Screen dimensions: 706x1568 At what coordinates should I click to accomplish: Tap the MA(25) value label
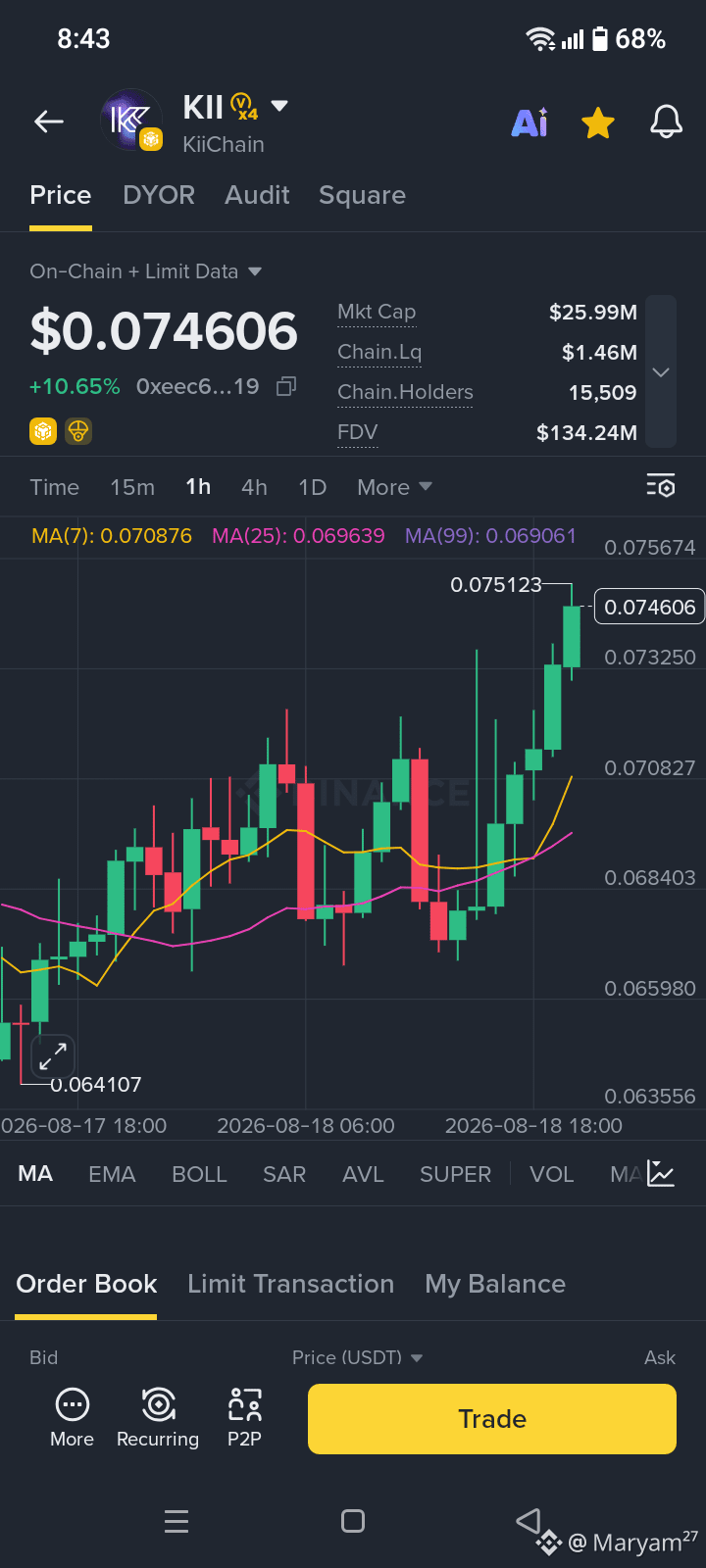click(x=298, y=536)
